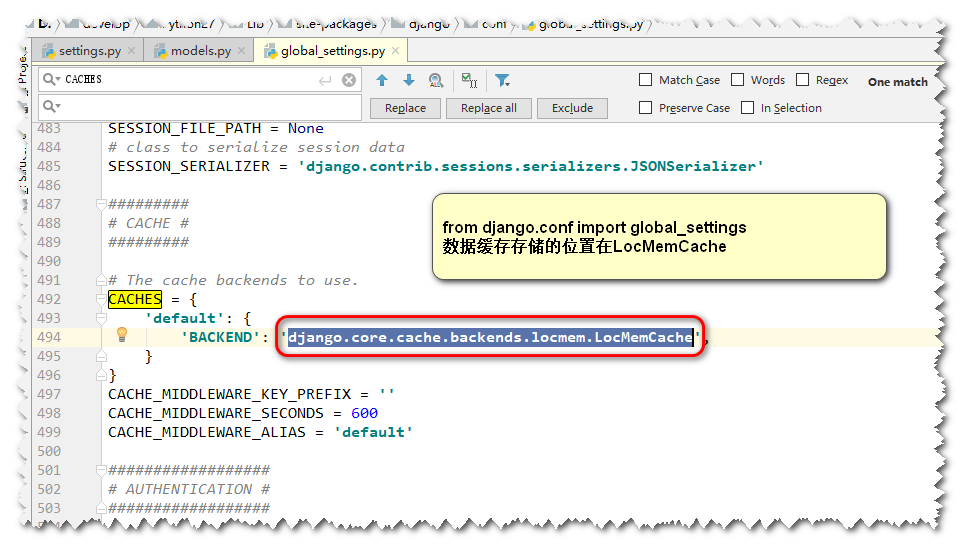The height and width of the screenshot is (546, 963).
Task: Click the conf breadcrumb folder
Action: point(488,25)
